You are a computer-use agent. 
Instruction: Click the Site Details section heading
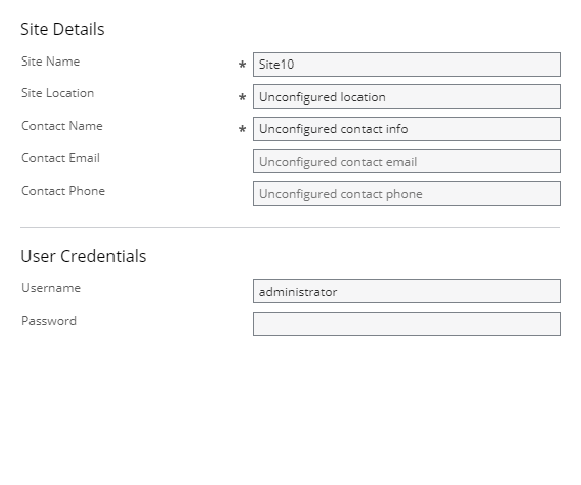(x=62, y=29)
